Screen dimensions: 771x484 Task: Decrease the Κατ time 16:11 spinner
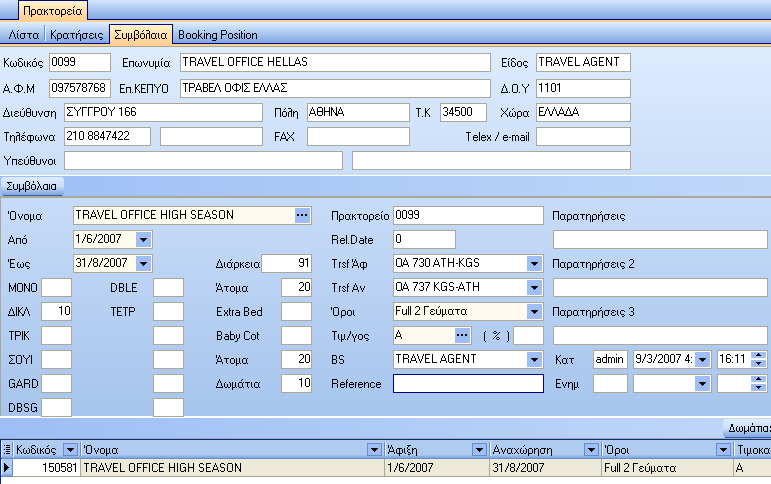(x=759, y=363)
